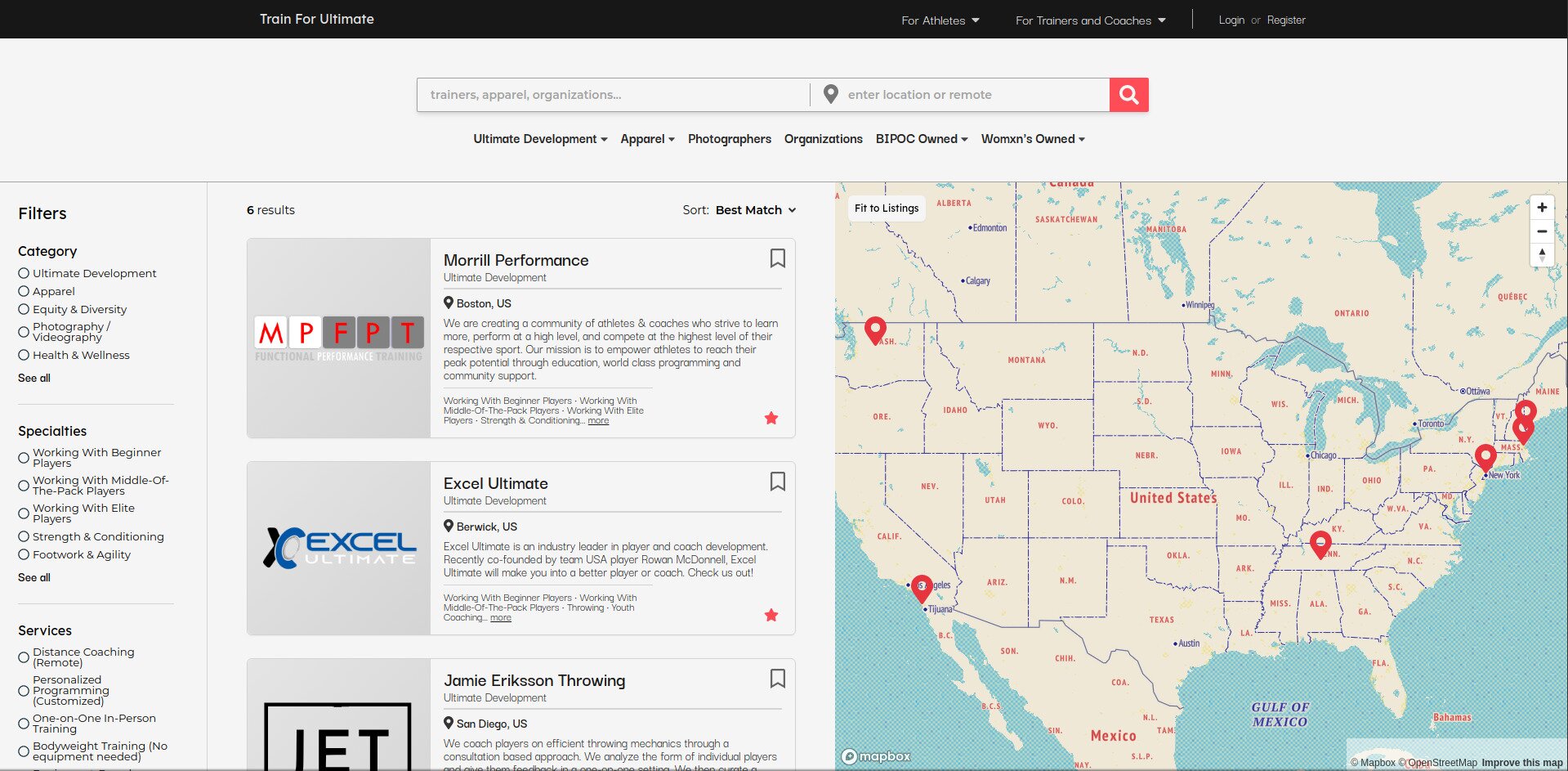Click the location pin icon in the search bar
Screen dimensions: 1568x771
831,94
